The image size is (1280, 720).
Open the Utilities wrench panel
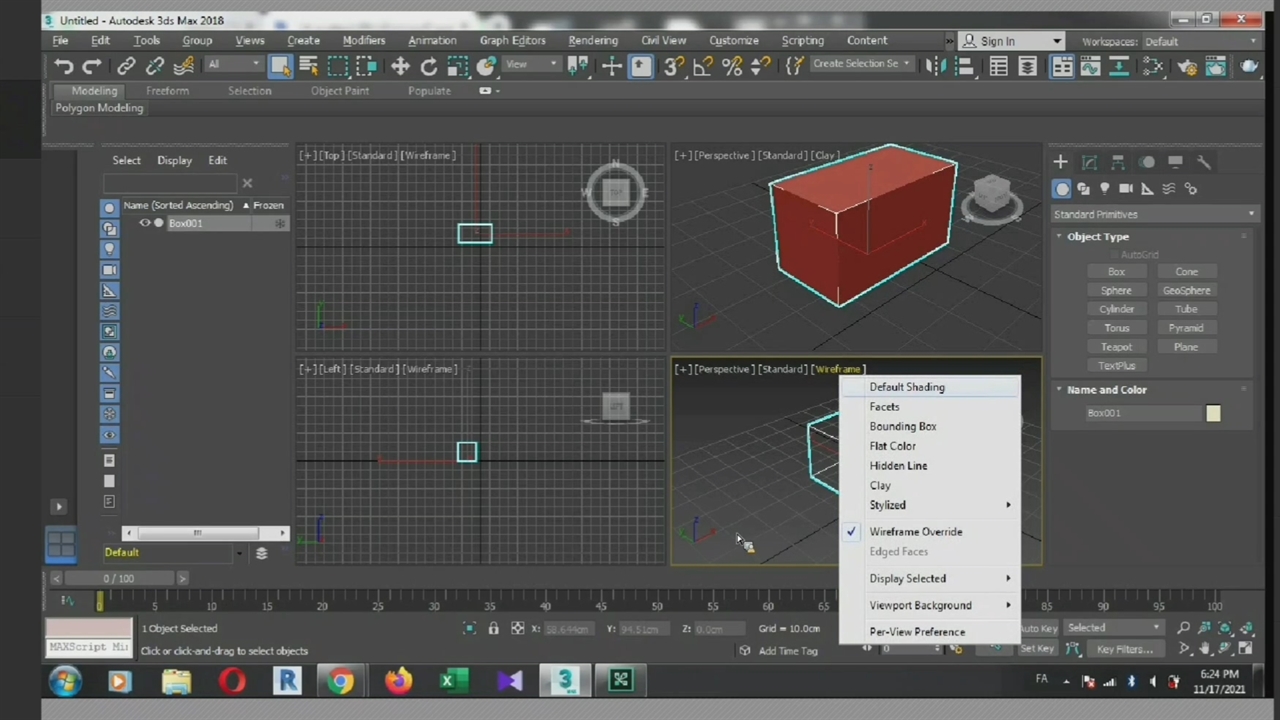tap(1204, 162)
